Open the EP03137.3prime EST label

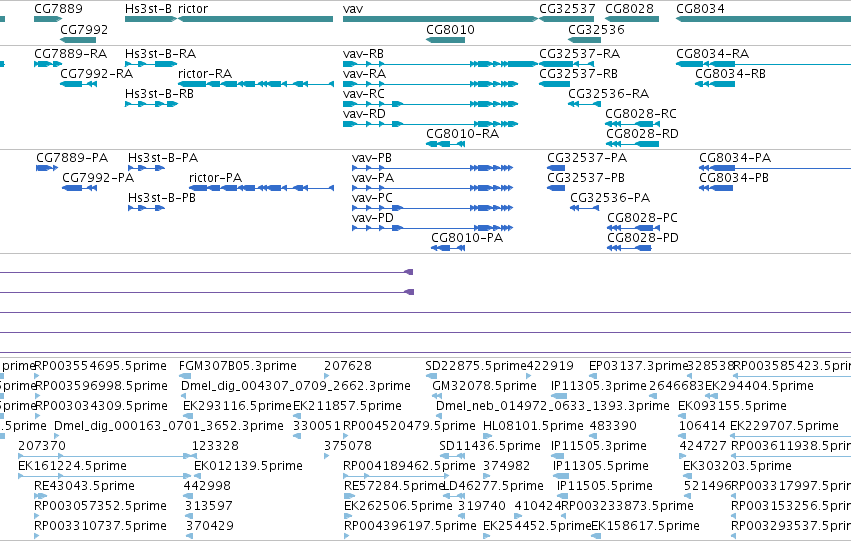click(639, 366)
